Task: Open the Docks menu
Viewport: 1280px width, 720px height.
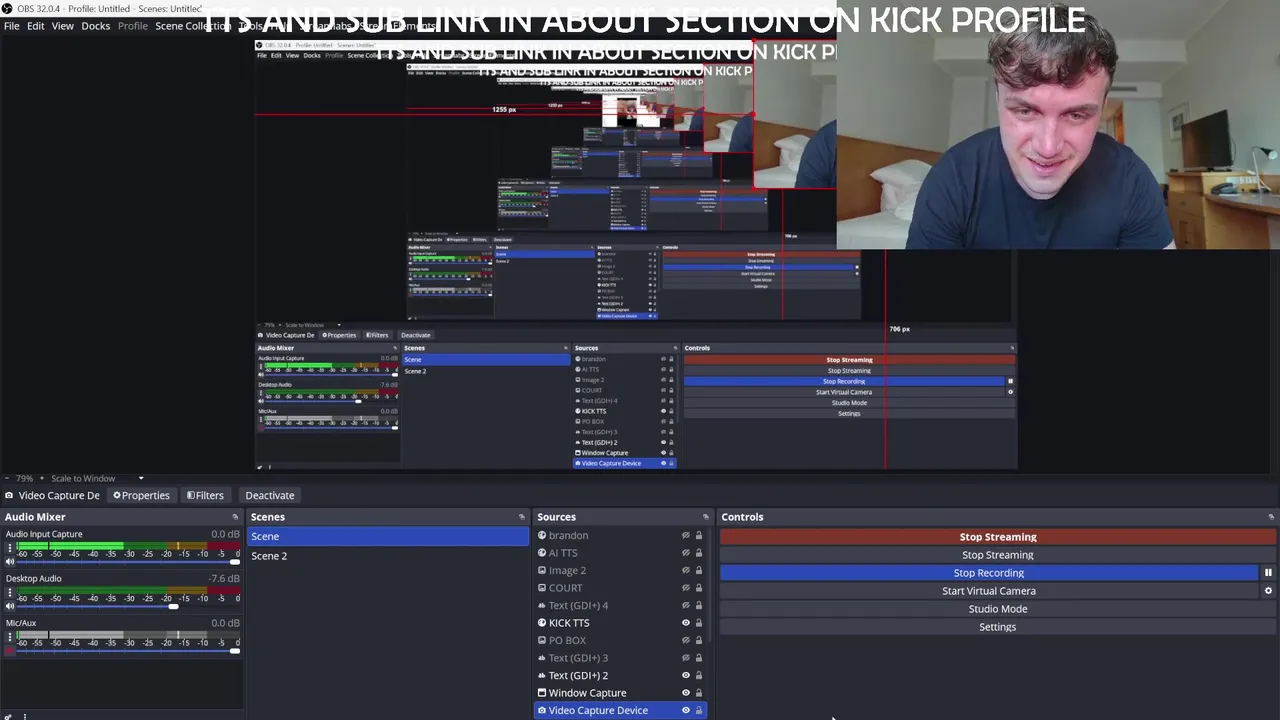Action: (95, 26)
